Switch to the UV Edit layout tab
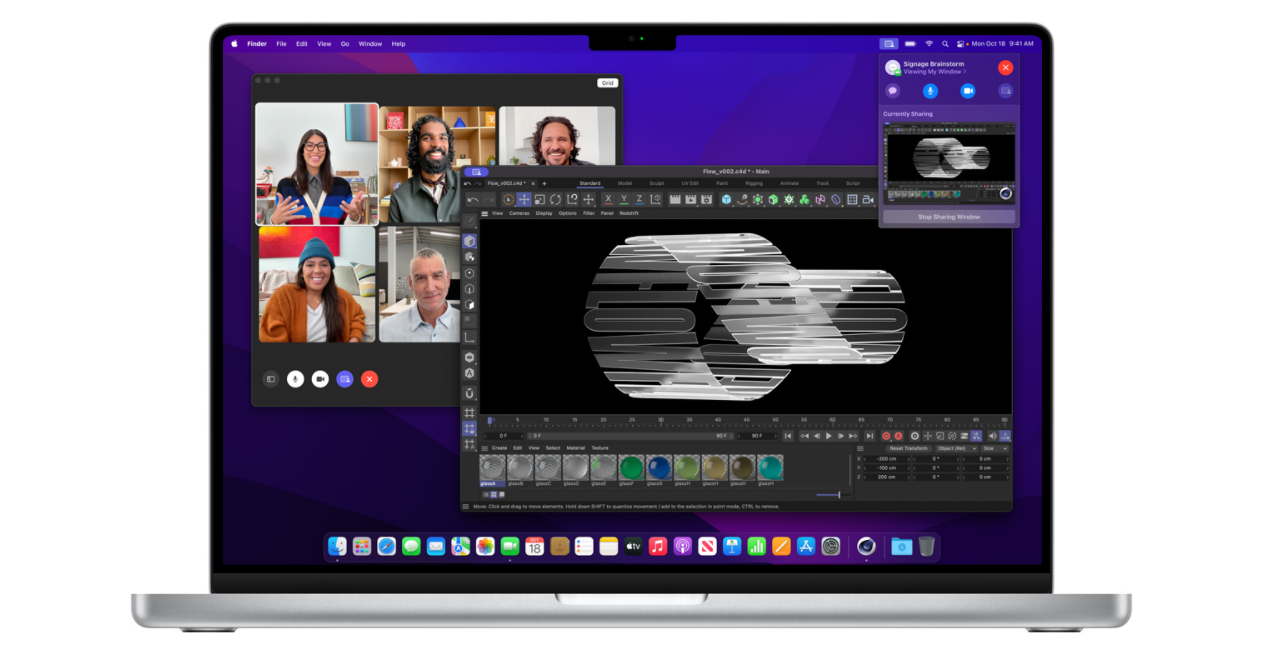The height and width of the screenshot is (648, 1272). coord(690,183)
